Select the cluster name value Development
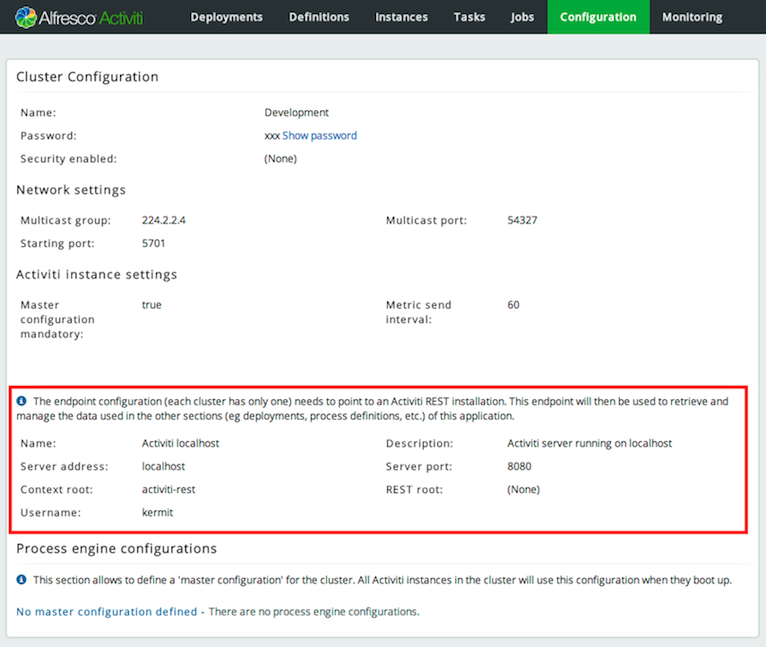Viewport: 766px width, 647px height. [297, 112]
